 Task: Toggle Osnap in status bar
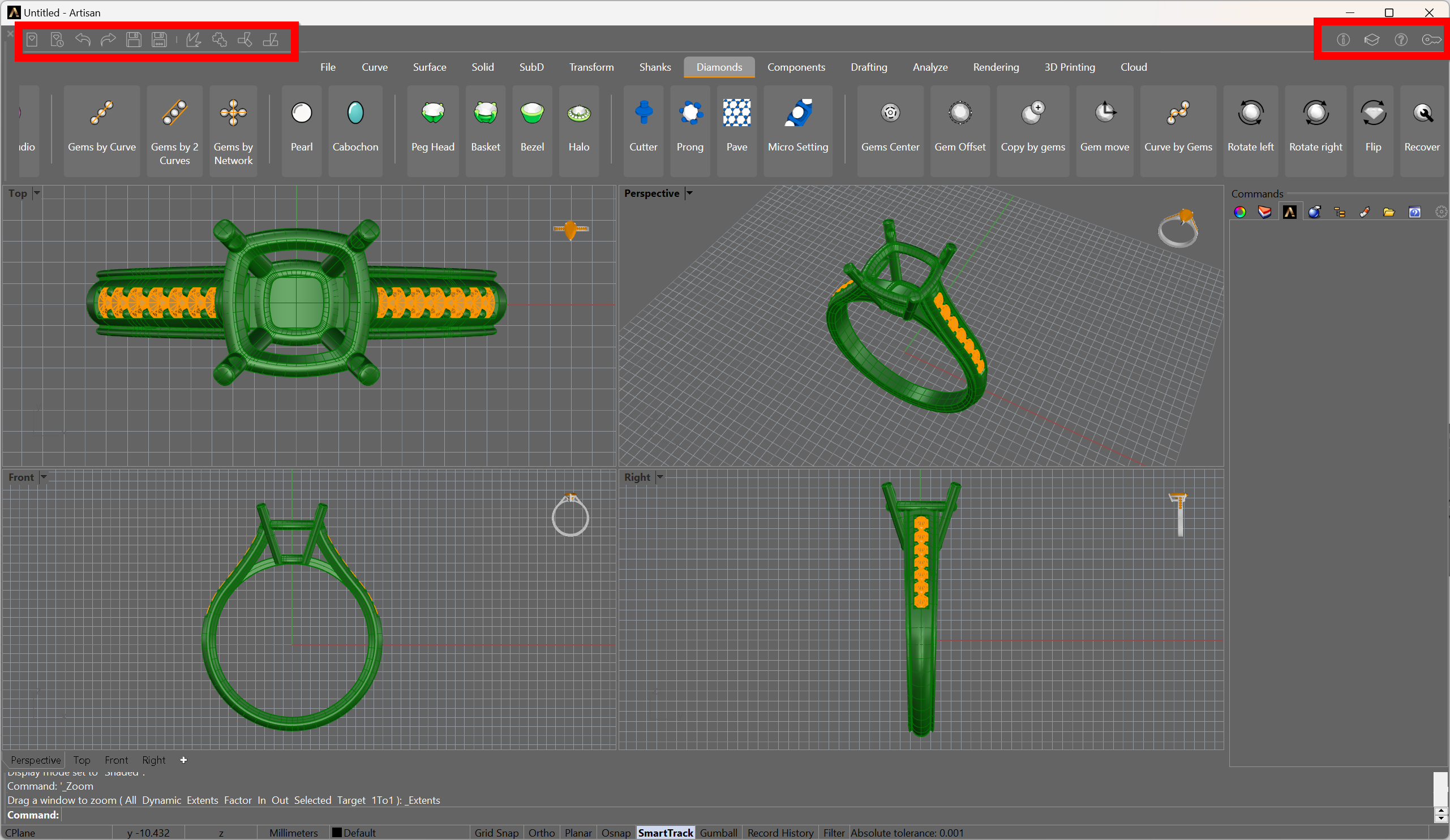(616, 833)
